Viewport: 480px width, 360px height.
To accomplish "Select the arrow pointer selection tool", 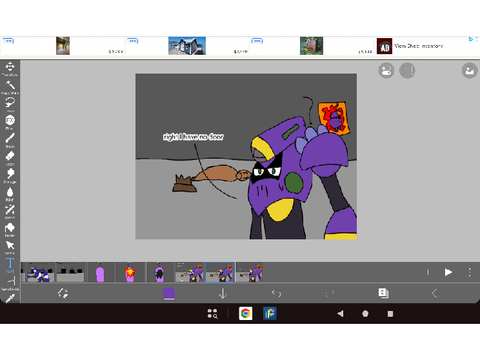I will 10,247.
